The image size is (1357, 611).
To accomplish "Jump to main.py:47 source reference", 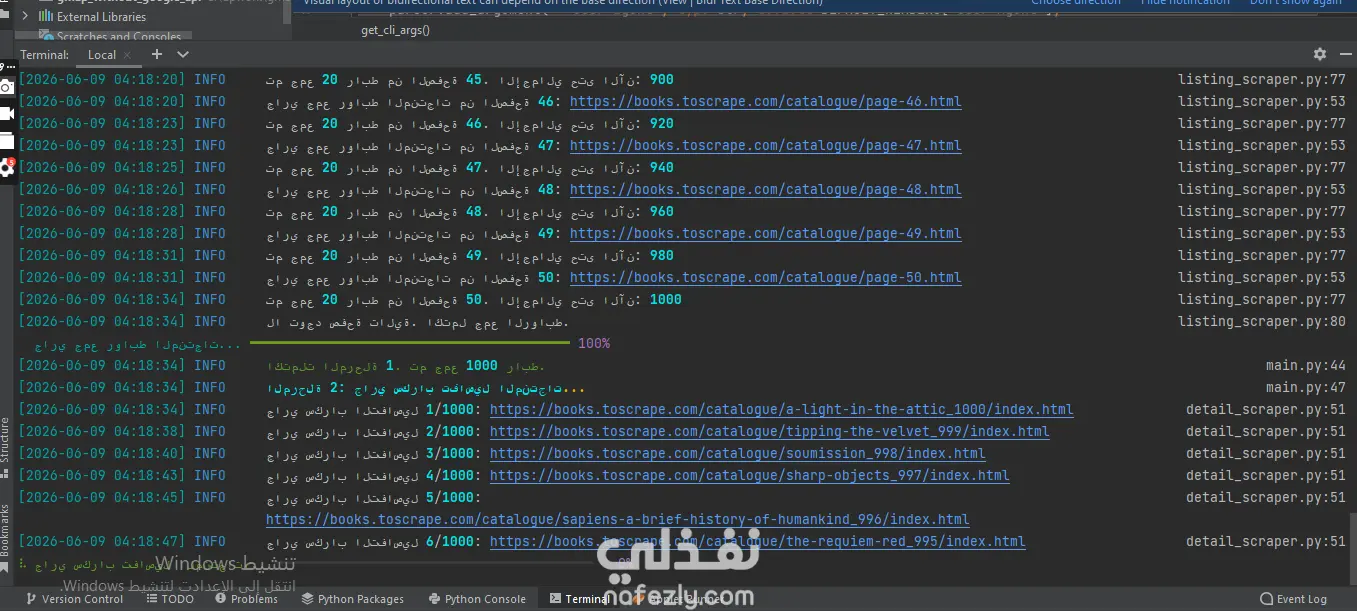I will 1305,387.
